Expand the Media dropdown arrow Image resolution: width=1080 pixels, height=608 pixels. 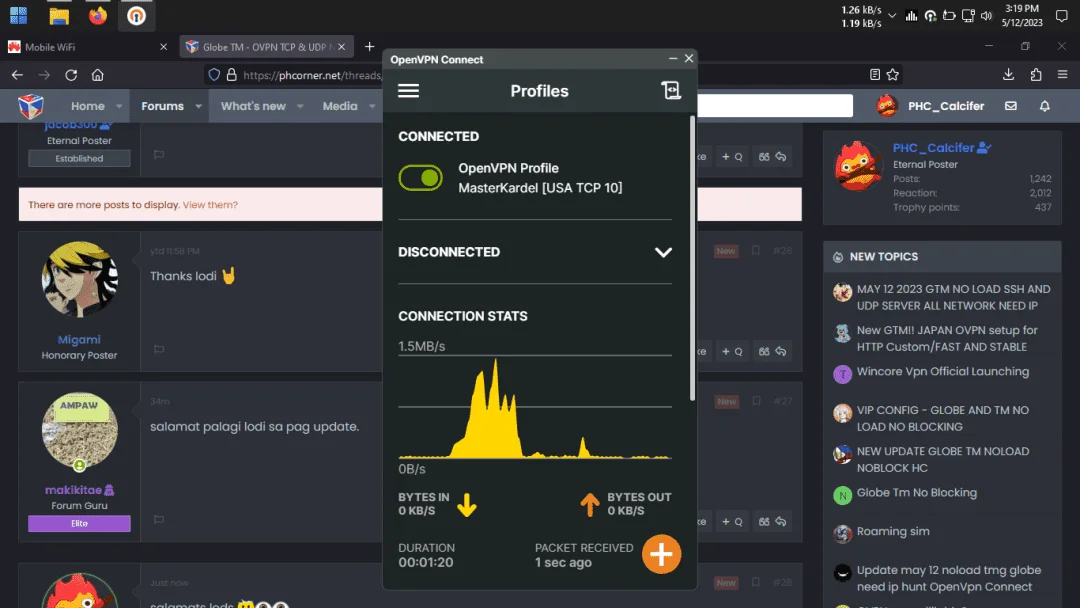coord(372,107)
